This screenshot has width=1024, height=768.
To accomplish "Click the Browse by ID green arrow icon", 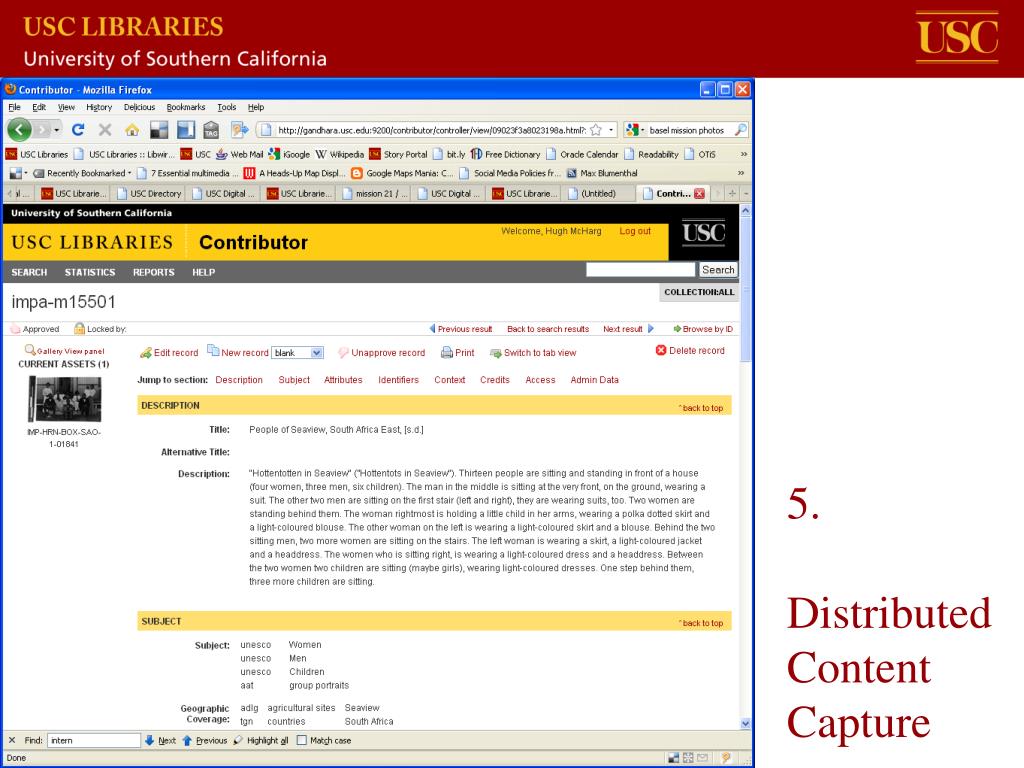I will click(677, 328).
